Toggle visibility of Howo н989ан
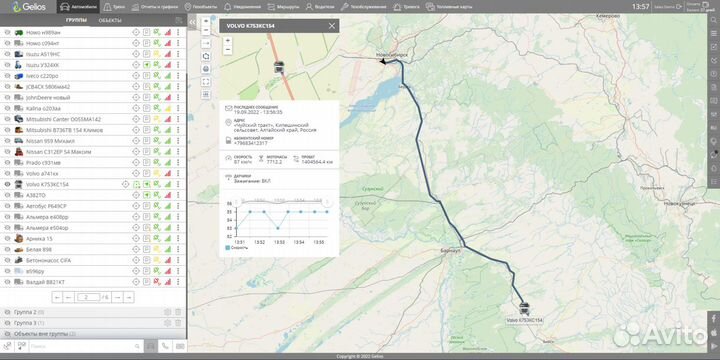This screenshot has height=360, width=720. tap(7, 33)
